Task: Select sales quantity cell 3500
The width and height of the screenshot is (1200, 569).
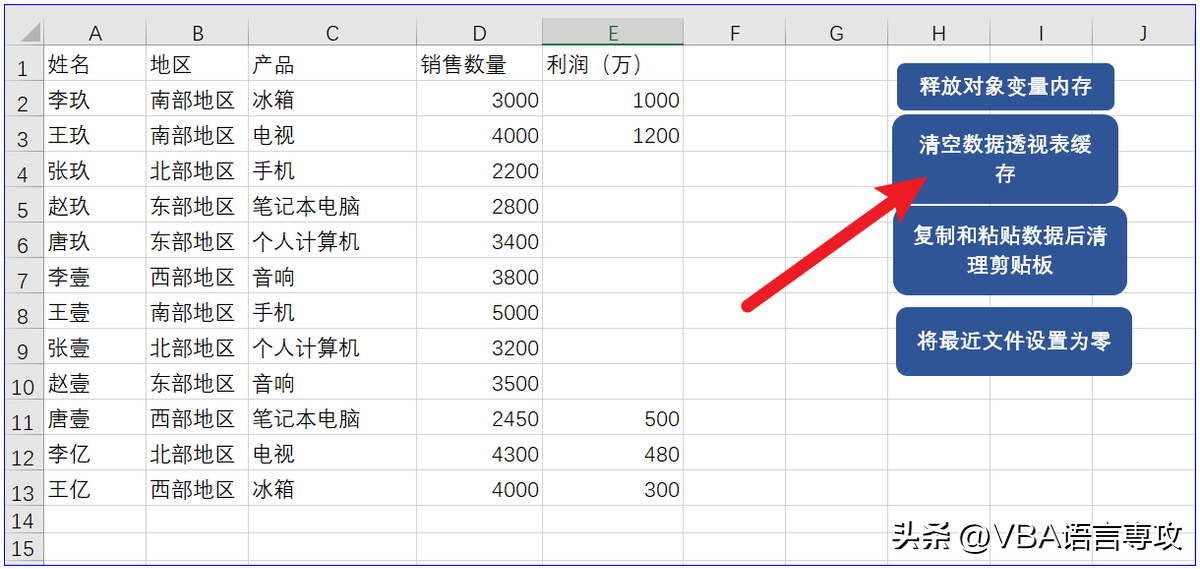Action: (x=479, y=384)
